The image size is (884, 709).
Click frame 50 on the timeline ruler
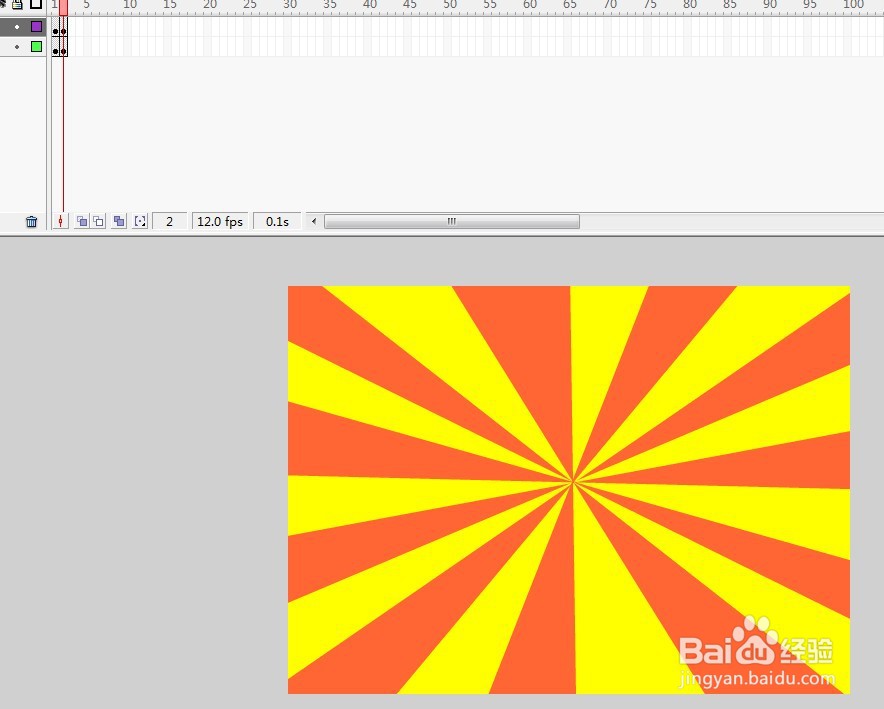coord(450,5)
